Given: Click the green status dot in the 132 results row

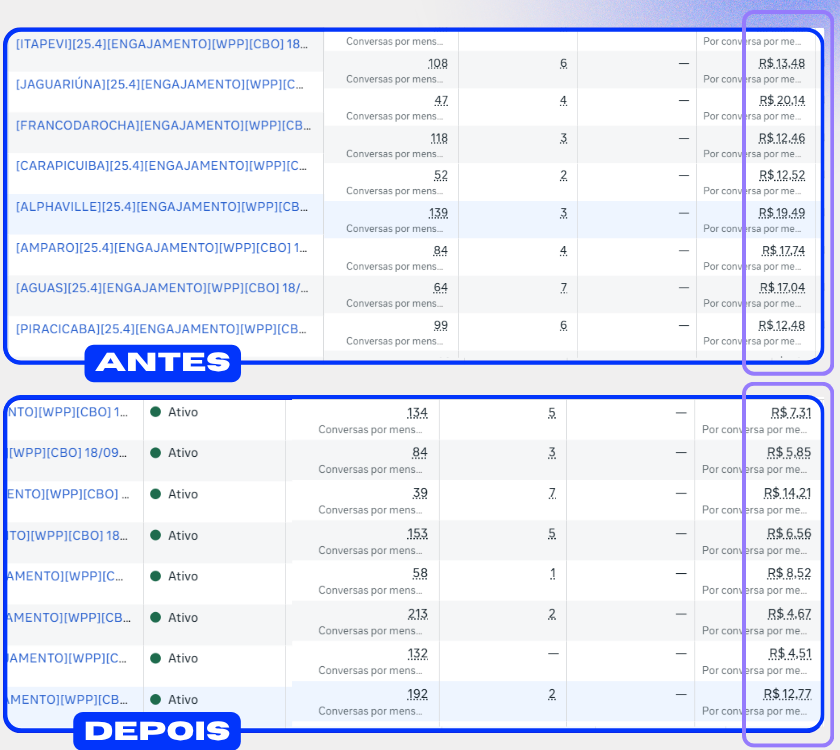Looking at the screenshot, I should click(x=155, y=658).
